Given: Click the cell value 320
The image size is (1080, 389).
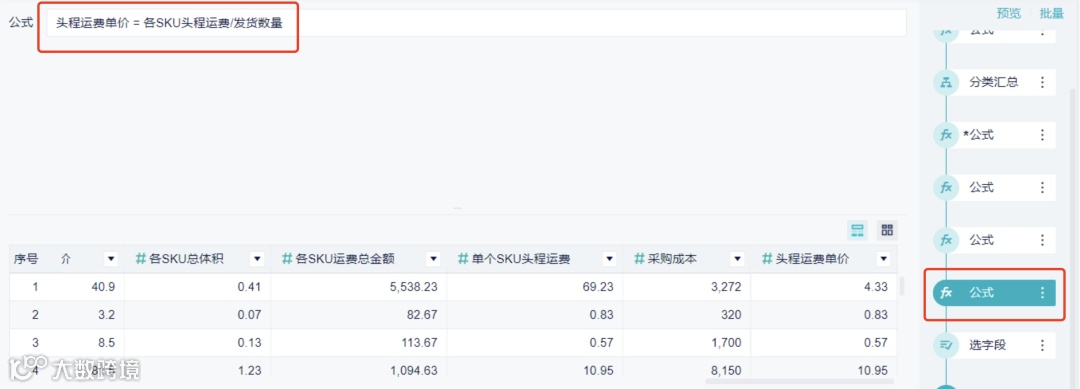Looking at the screenshot, I should click(731, 315).
